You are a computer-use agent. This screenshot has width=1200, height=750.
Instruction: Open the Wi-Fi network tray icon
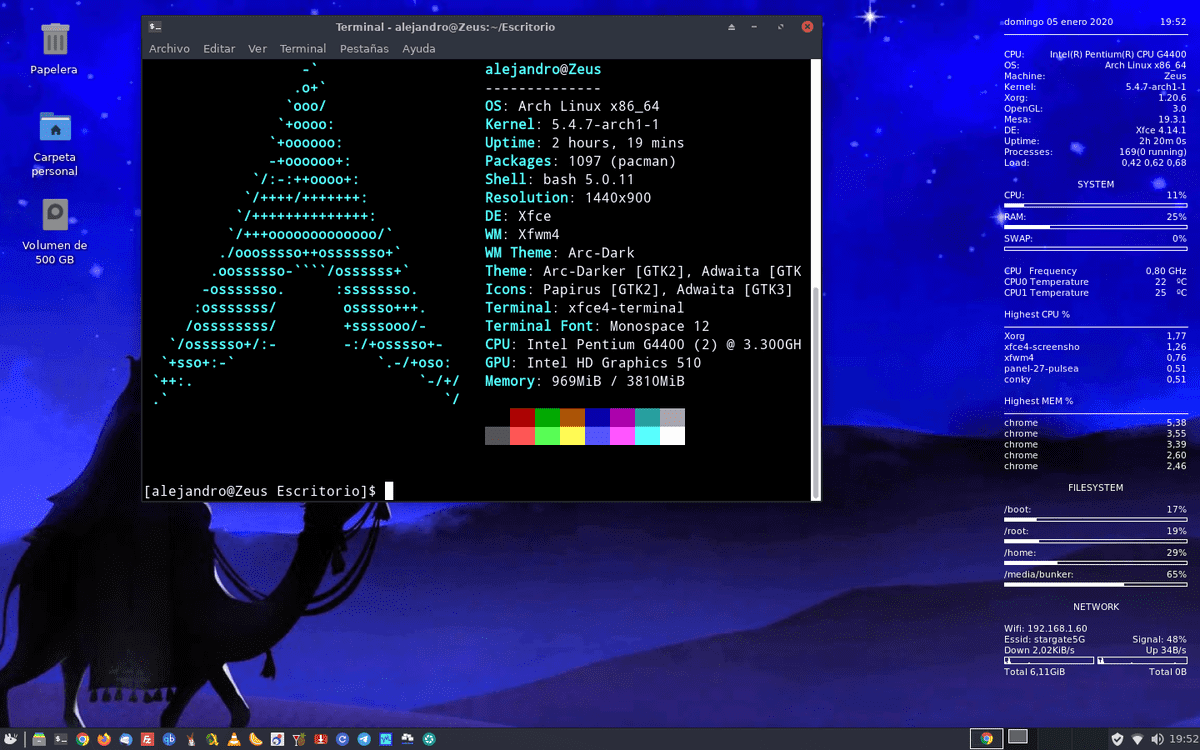point(1137,739)
